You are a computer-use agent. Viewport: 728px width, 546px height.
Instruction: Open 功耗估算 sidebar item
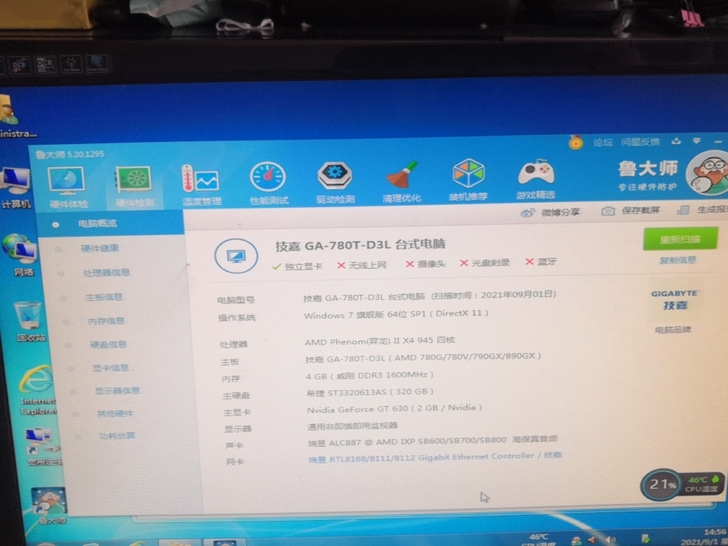click(117, 436)
